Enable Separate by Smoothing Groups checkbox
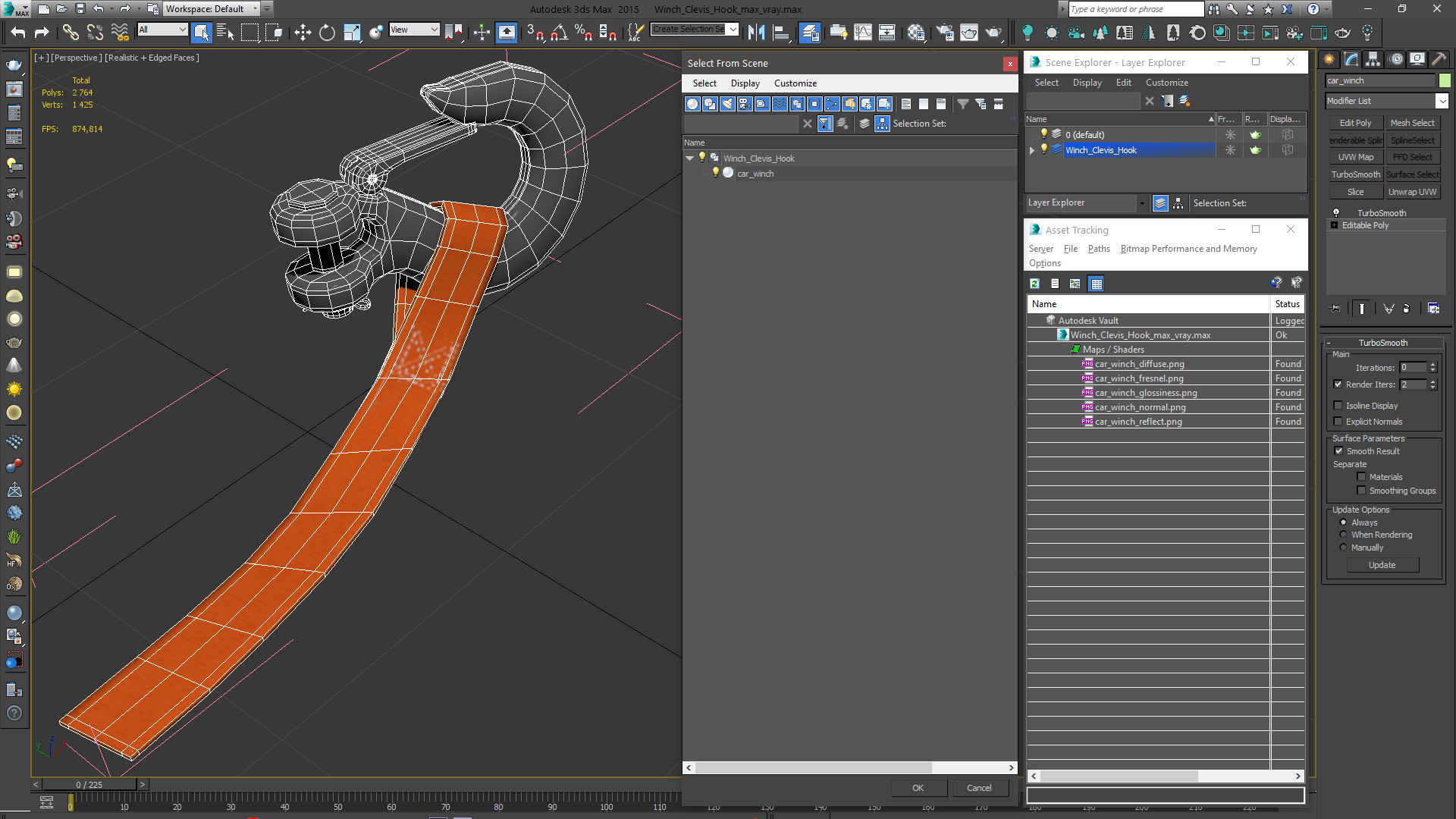The width and height of the screenshot is (1456, 819). (x=1361, y=491)
